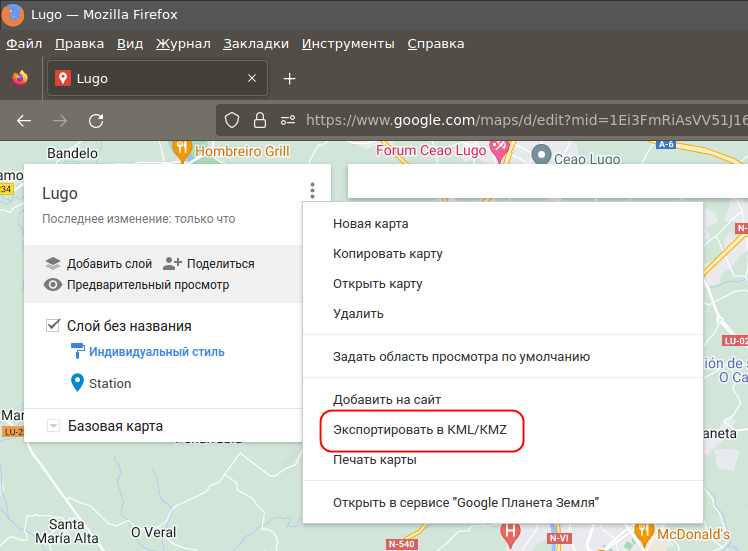The height and width of the screenshot is (551, 748).
Task: Click the N-540 road shield on the map
Action: [x=402, y=544]
